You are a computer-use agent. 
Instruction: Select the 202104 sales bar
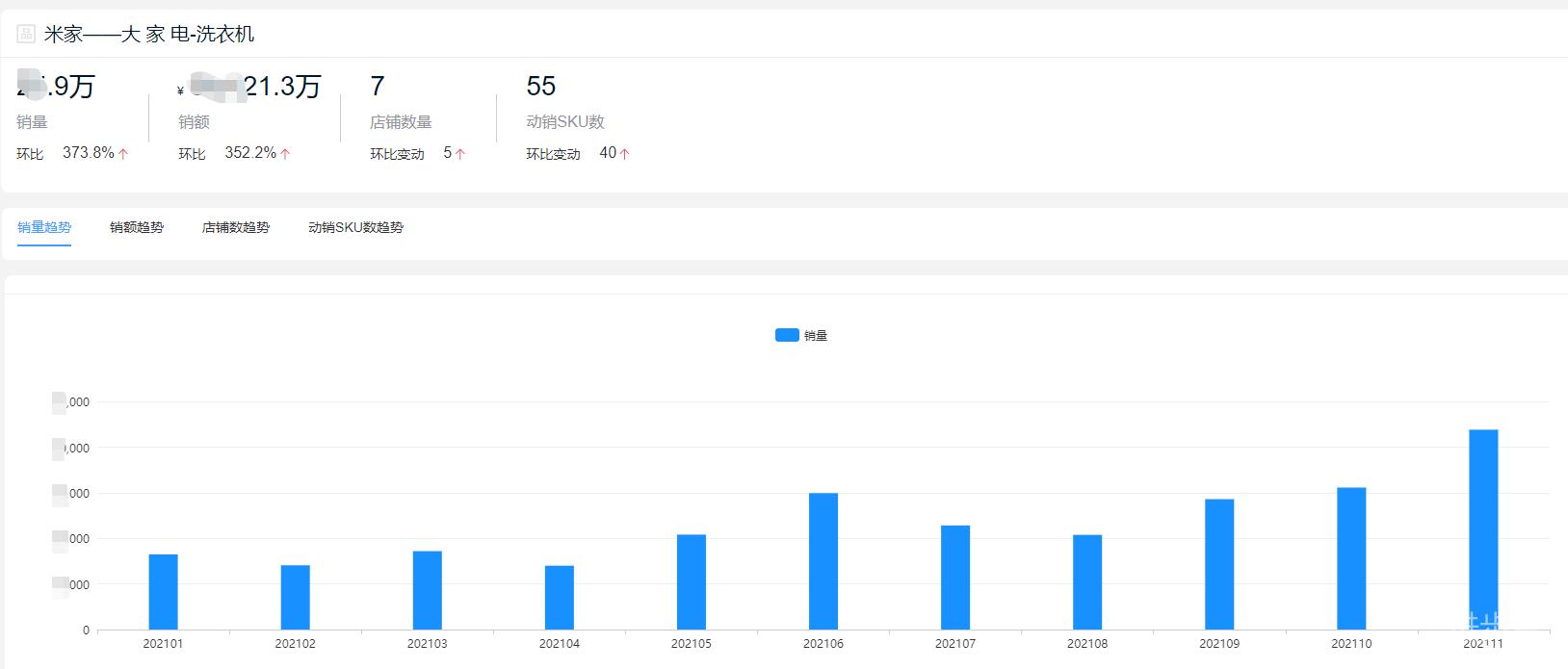[560, 598]
